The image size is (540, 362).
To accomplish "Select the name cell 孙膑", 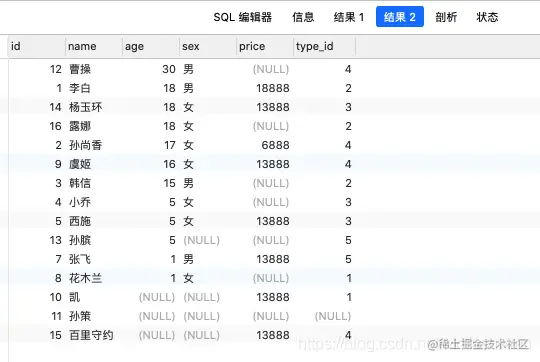I will (80, 240).
